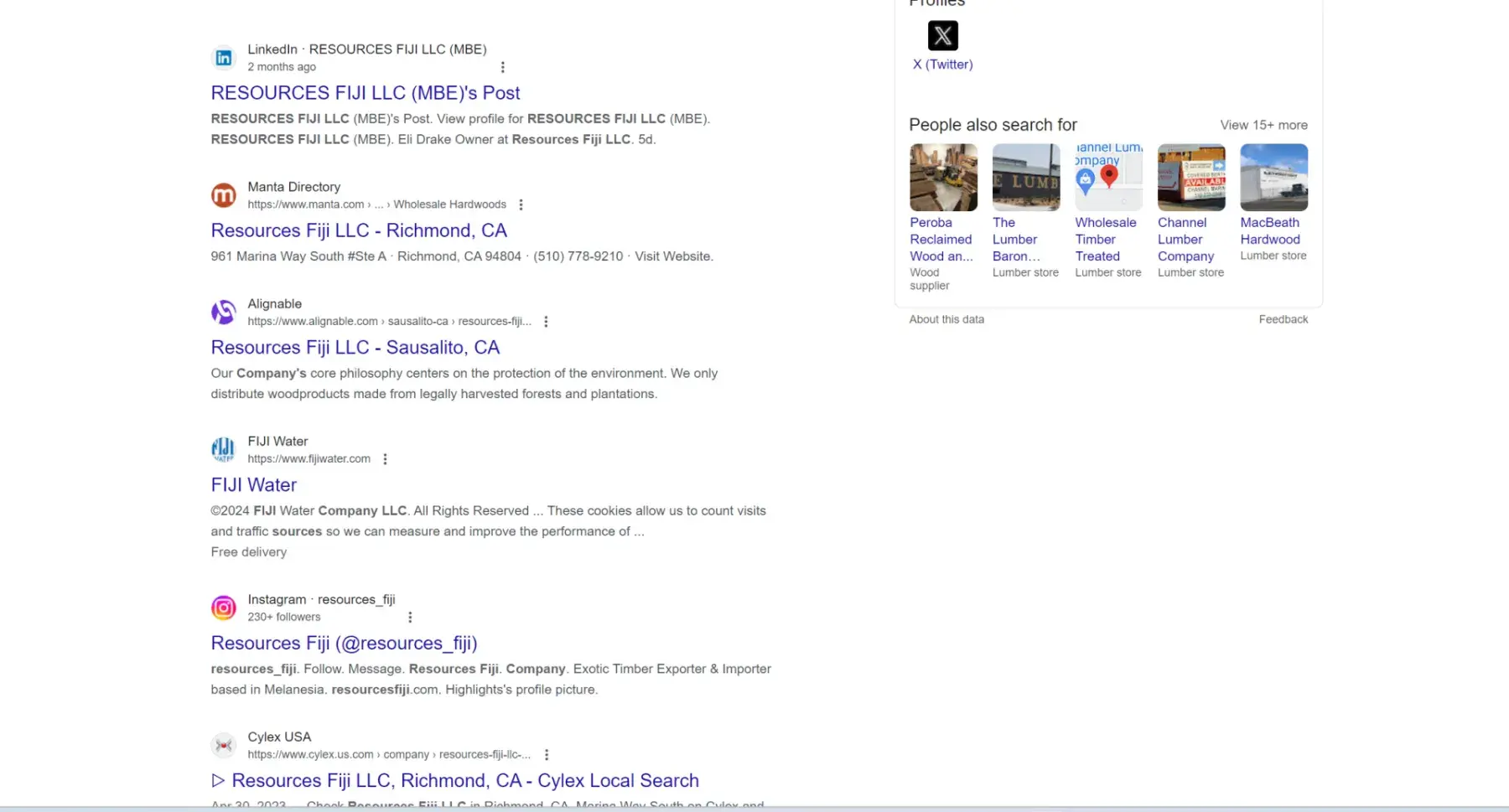Select MacBeath Hardwood thumbnail image
The image size is (1509, 812).
pyautogui.click(x=1273, y=178)
